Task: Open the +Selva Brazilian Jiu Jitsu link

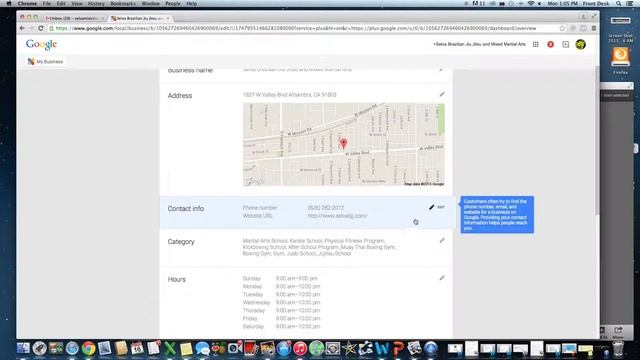Action: pos(479,44)
